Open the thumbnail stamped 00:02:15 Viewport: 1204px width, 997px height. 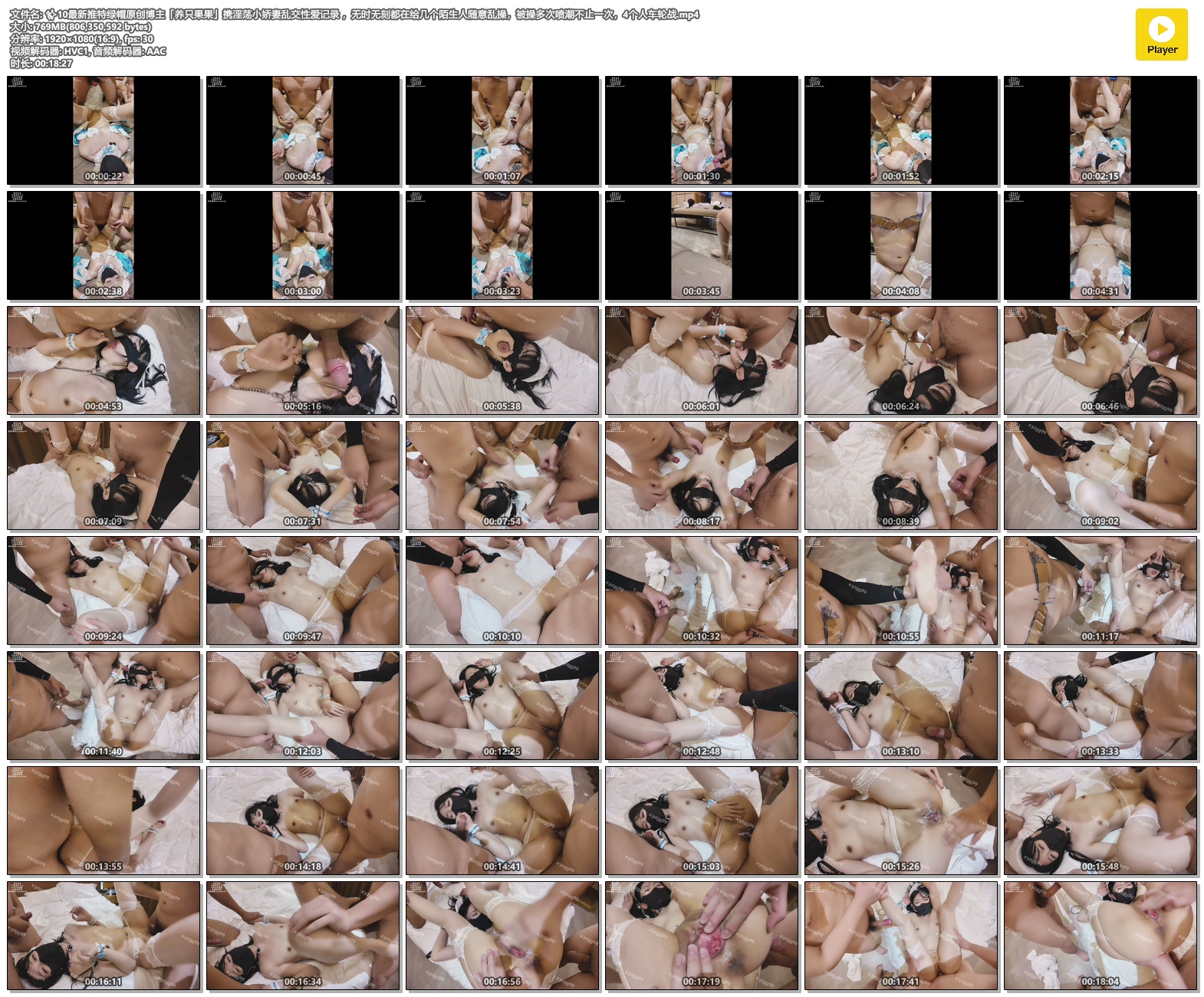pyautogui.click(x=1100, y=130)
